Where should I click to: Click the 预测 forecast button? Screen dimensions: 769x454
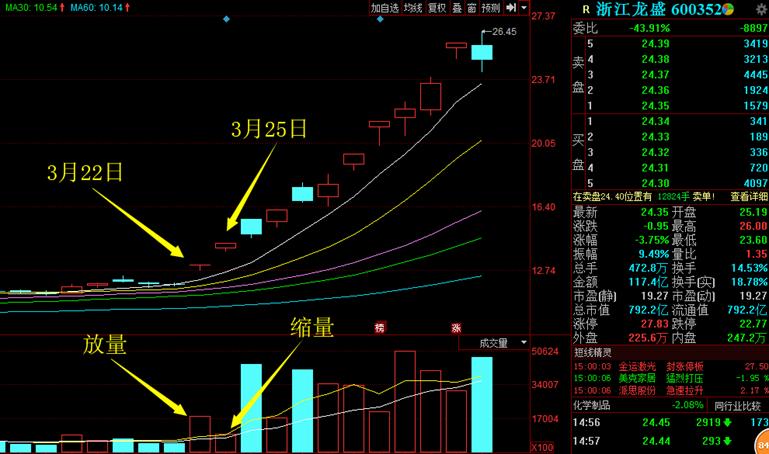[x=490, y=8]
